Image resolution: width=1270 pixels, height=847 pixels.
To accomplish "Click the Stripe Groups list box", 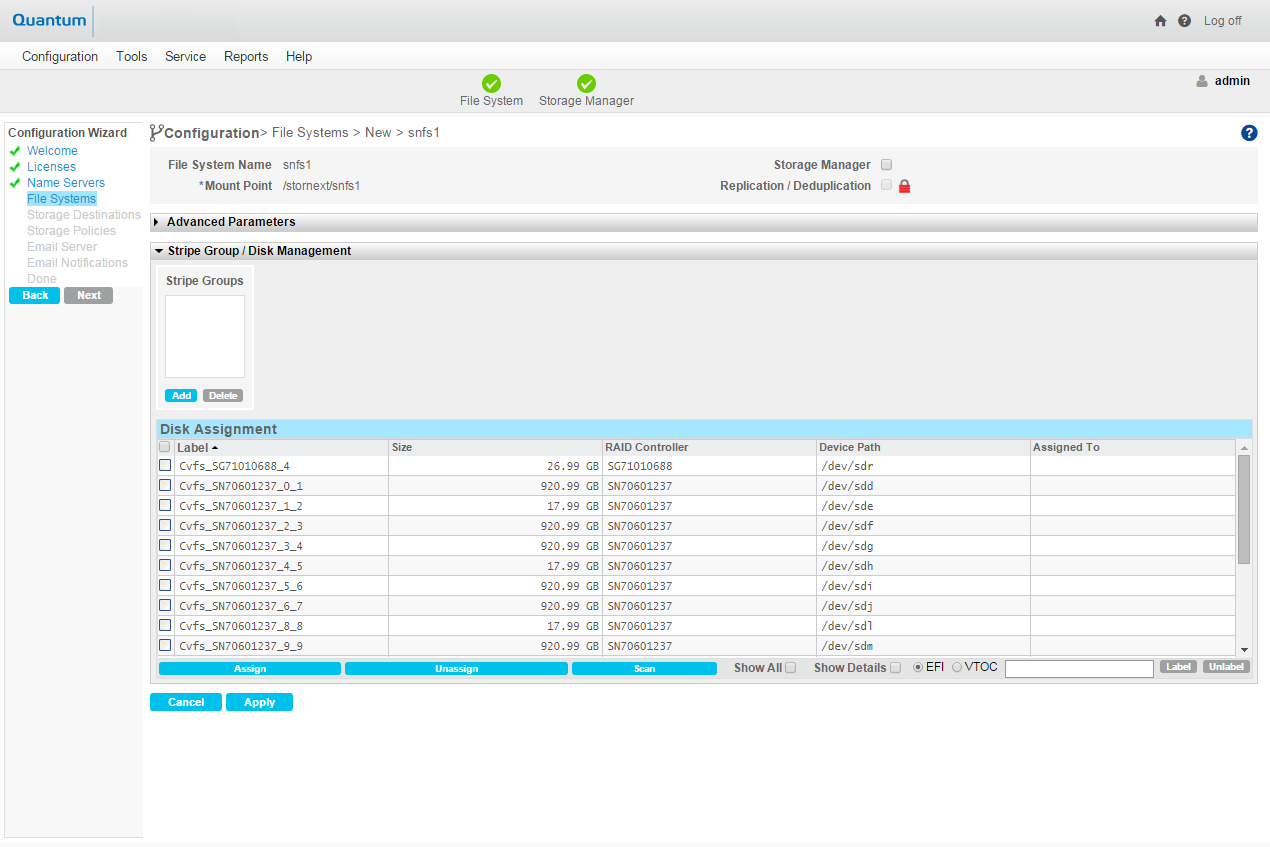I will tap(205, 336).
